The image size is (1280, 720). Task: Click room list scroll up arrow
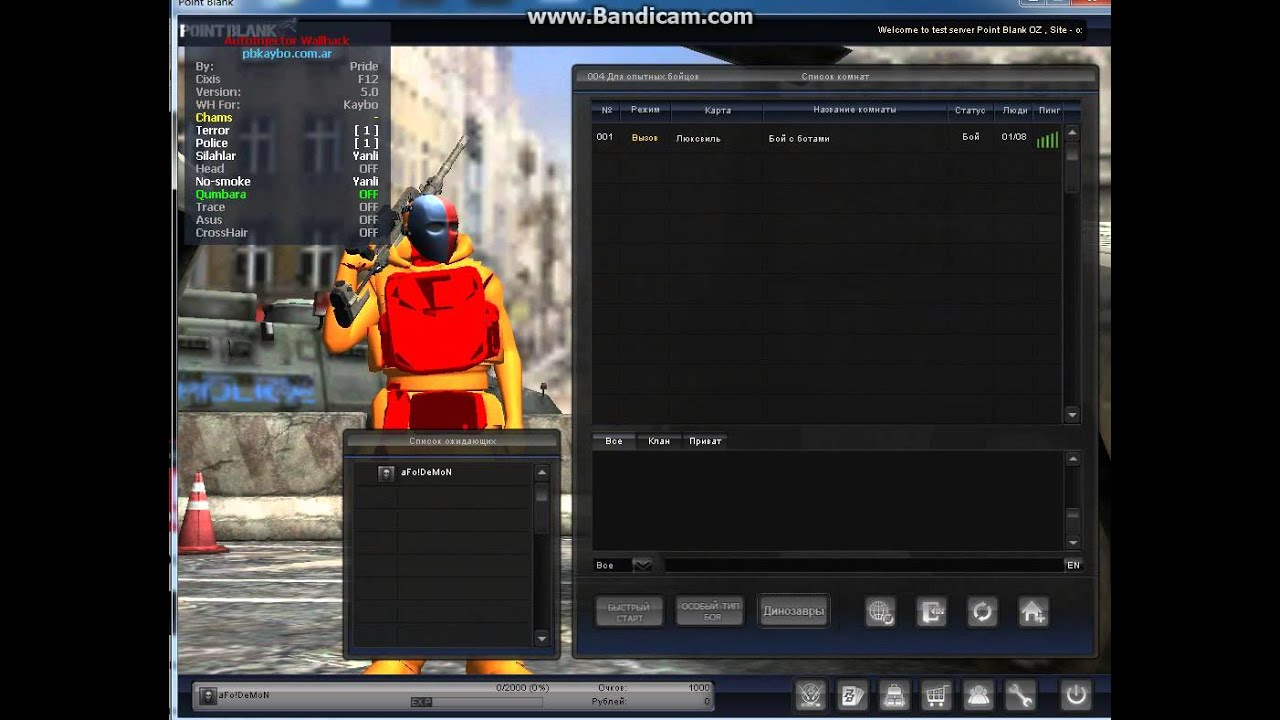[x=1072, y=132]
